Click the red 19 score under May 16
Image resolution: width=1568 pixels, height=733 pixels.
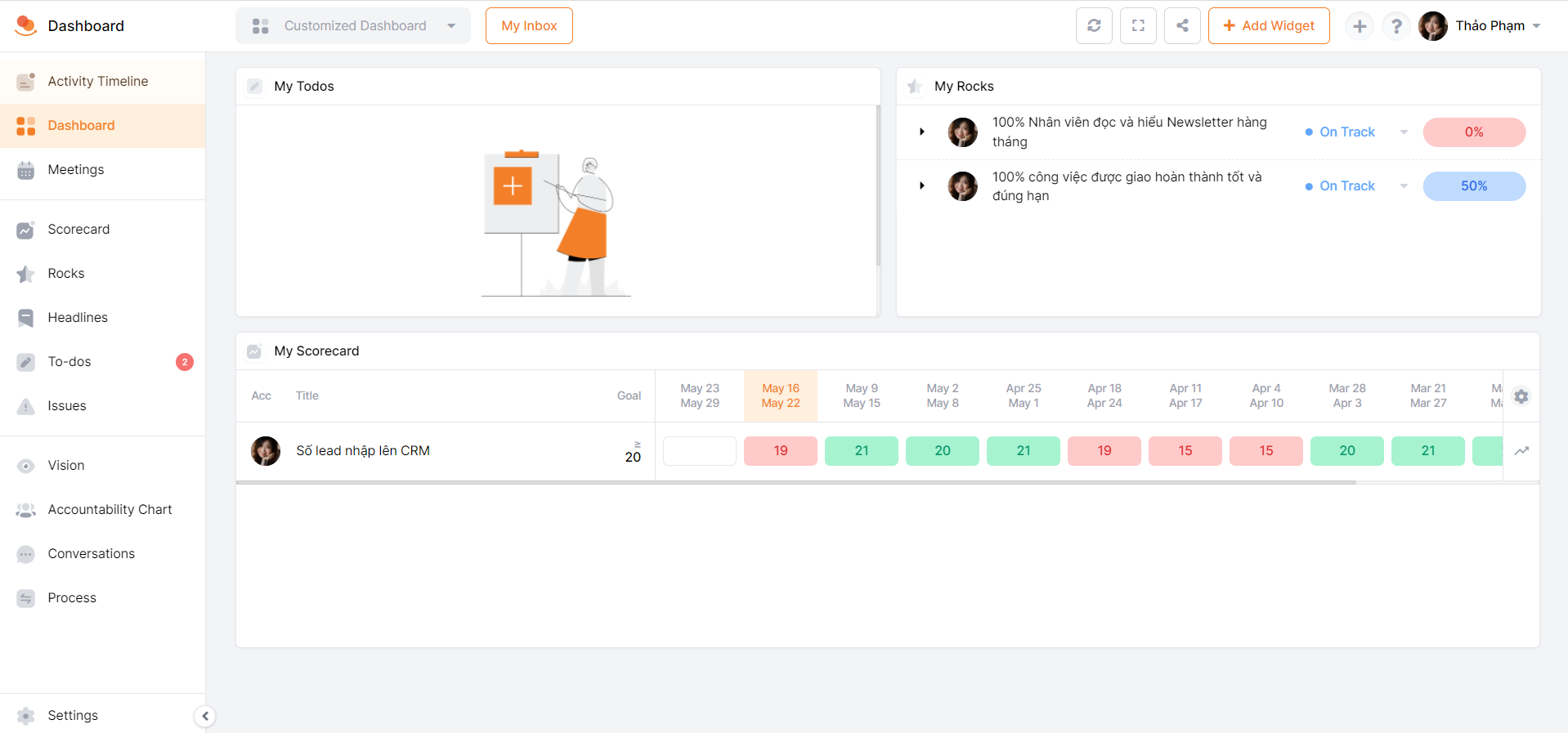tap(781, 451)
